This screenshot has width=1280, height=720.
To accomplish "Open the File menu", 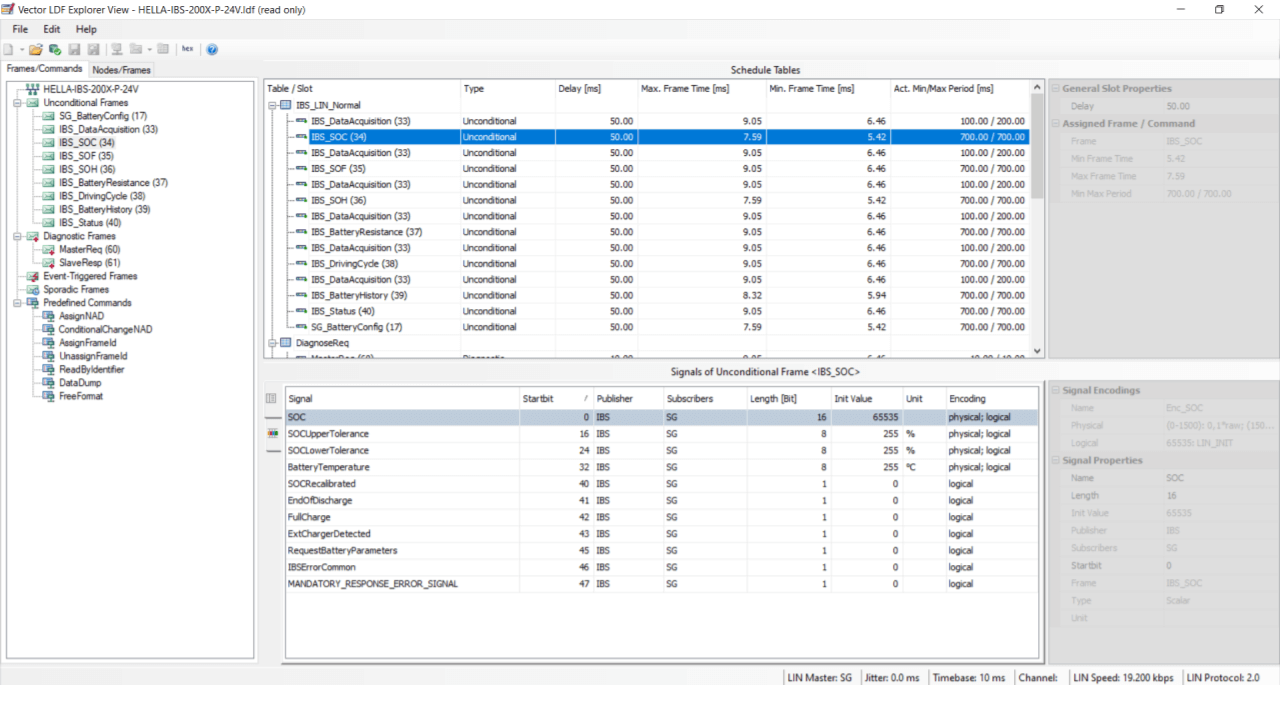I will [20, 29].
